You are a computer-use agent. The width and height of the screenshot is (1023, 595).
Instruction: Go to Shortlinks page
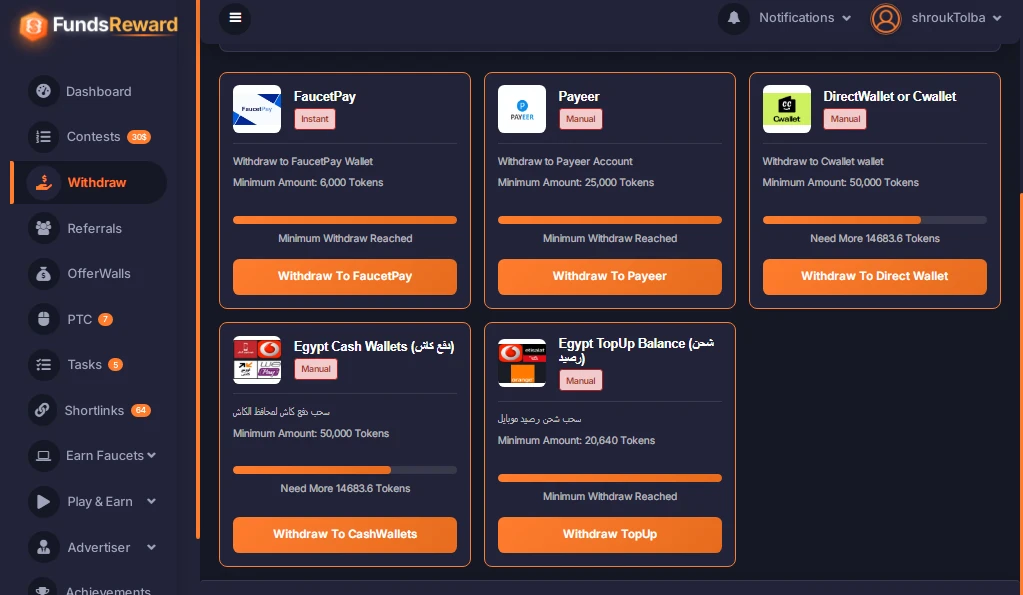click(x=94, y=410)
